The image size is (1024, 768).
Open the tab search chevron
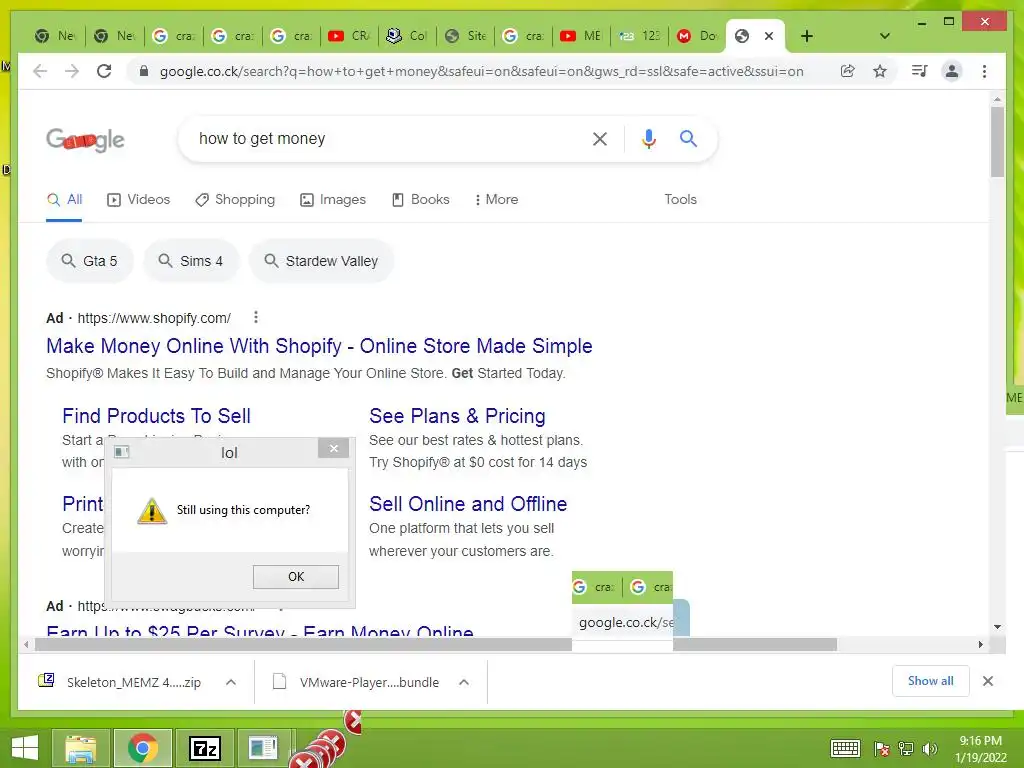884,36
